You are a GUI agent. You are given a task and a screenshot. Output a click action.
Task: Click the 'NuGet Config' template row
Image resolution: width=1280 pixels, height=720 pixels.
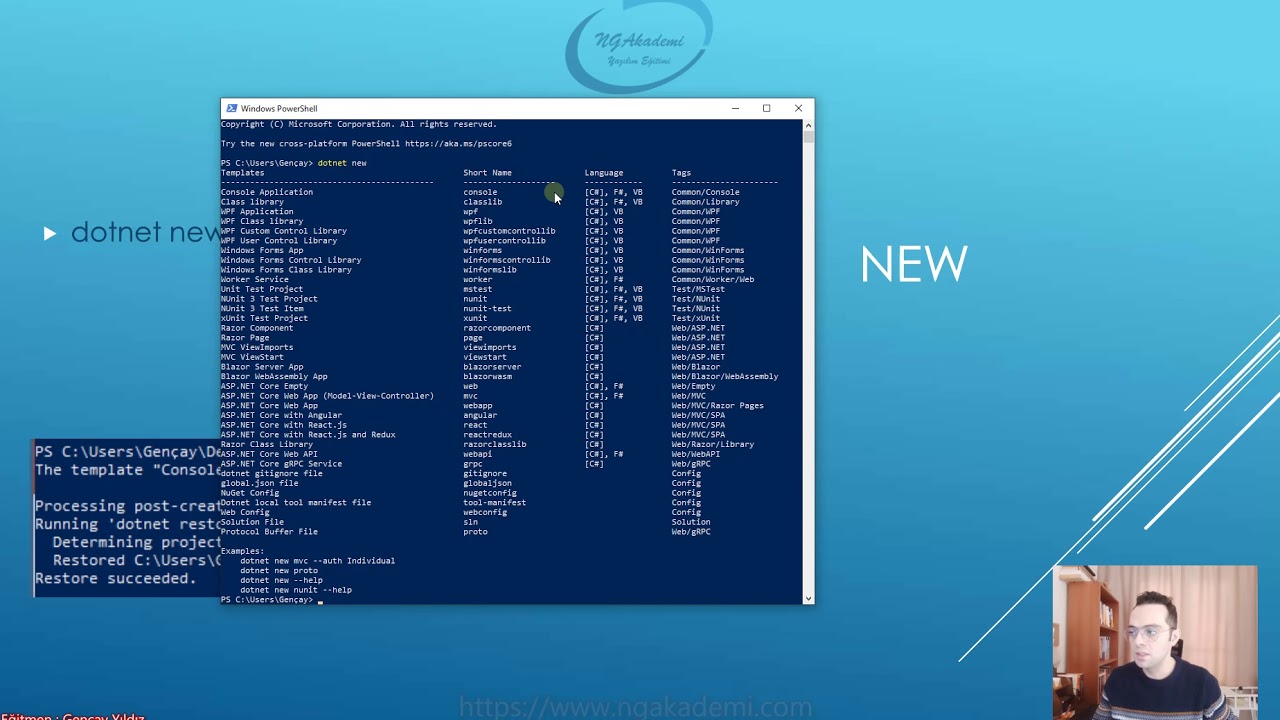(x=499, y=493)
